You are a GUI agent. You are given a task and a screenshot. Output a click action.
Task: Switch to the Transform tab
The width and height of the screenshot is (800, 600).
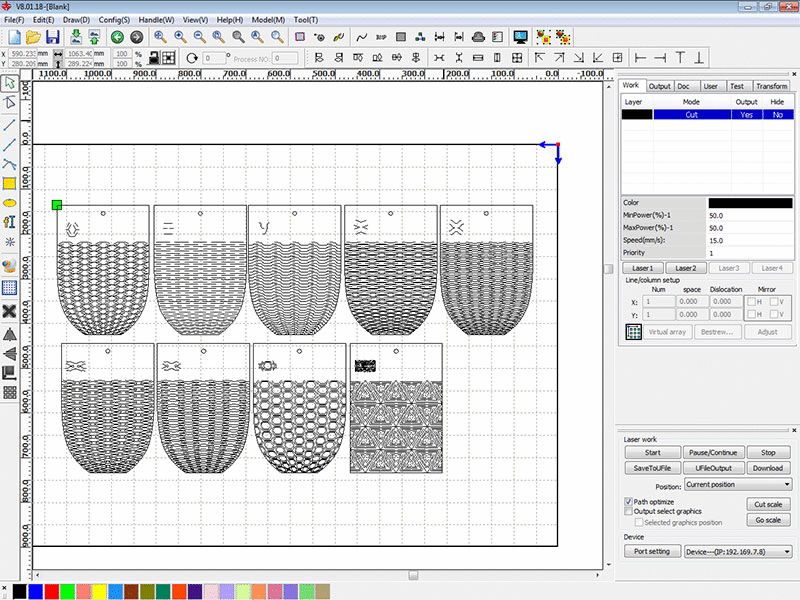(771, 86)
